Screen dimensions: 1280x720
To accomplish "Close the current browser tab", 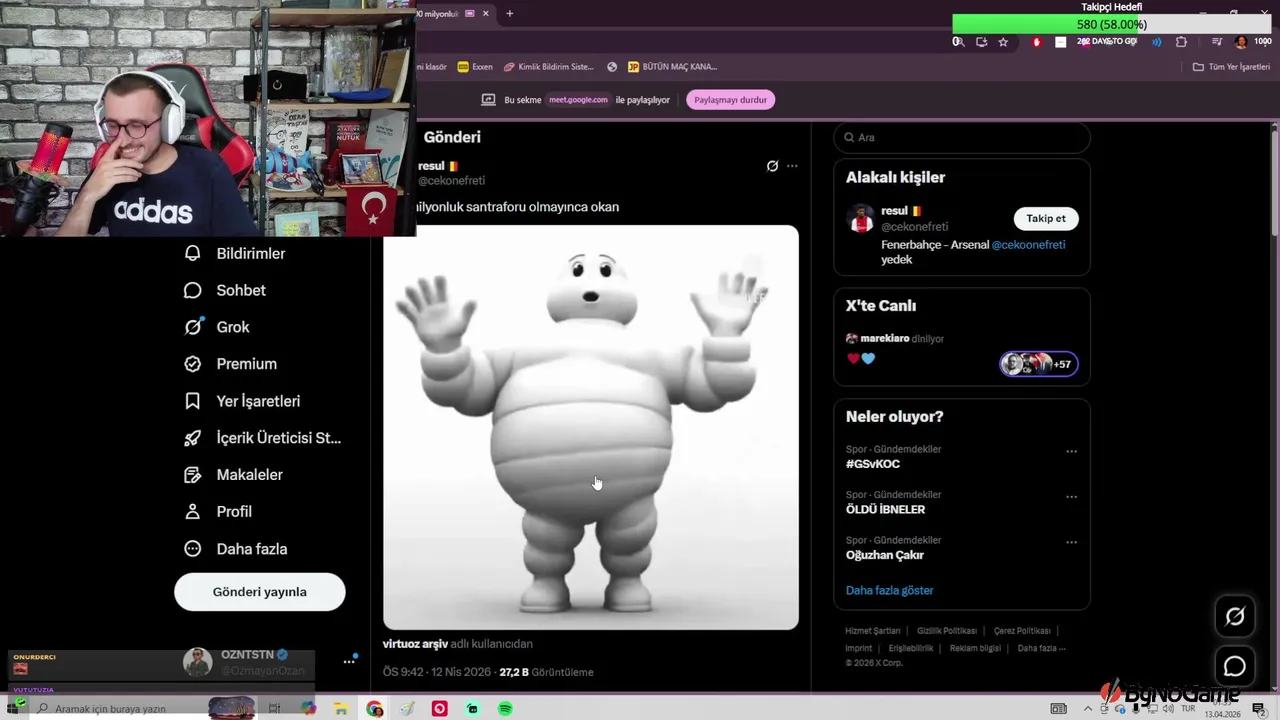I will click(x=486, y=14).
